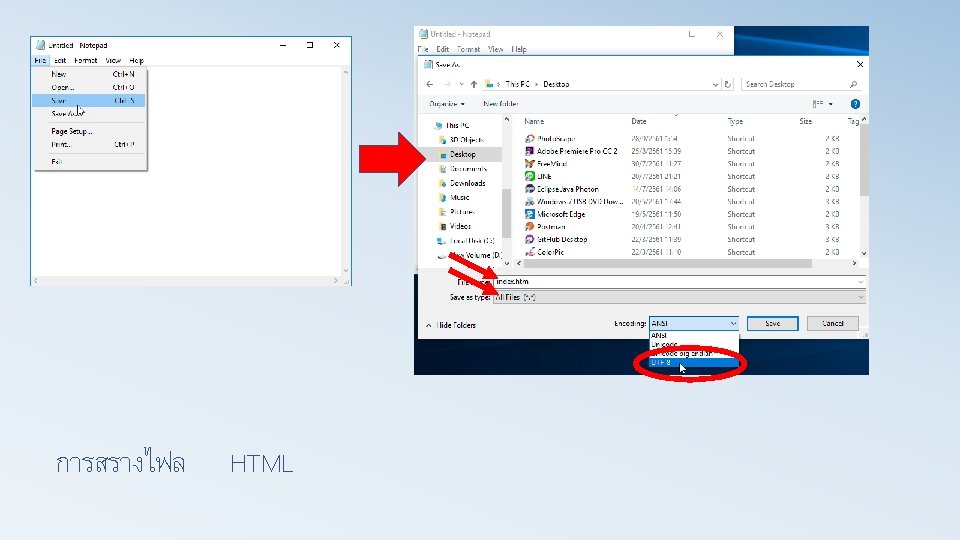The height and width of the screenshot is (540, 960).
Task: Select the Adobe Premiere Pro CC icon
Action: (x=530, y=151)
